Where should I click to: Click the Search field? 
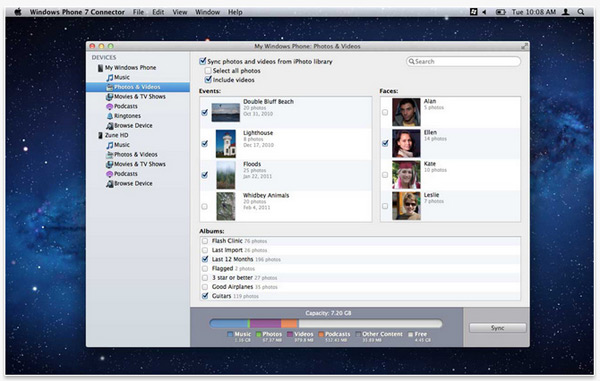(x=463, y=61)
